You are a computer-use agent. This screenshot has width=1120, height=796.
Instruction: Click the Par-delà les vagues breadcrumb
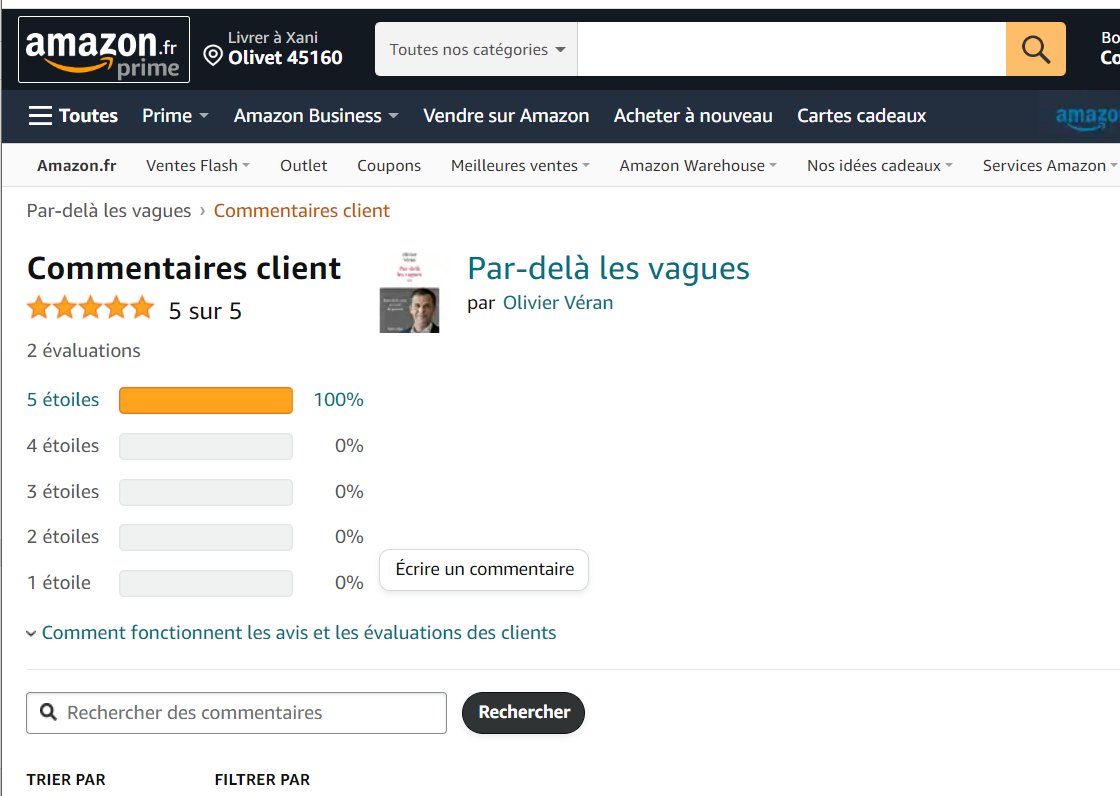pyautogui.click(x=109, y=211)
